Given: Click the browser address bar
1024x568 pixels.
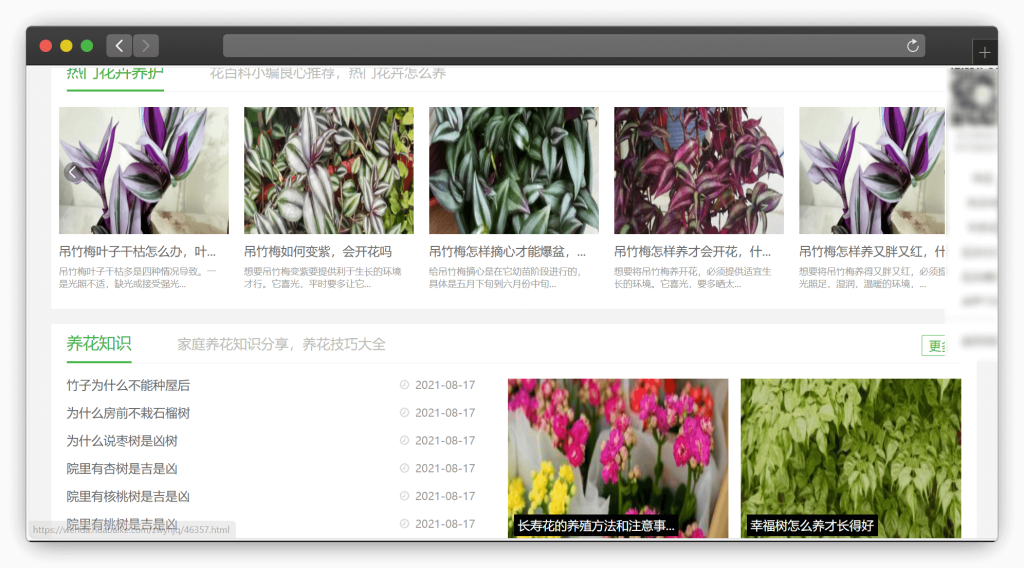Looking at the screenshot, I should [x=573, y=46].
